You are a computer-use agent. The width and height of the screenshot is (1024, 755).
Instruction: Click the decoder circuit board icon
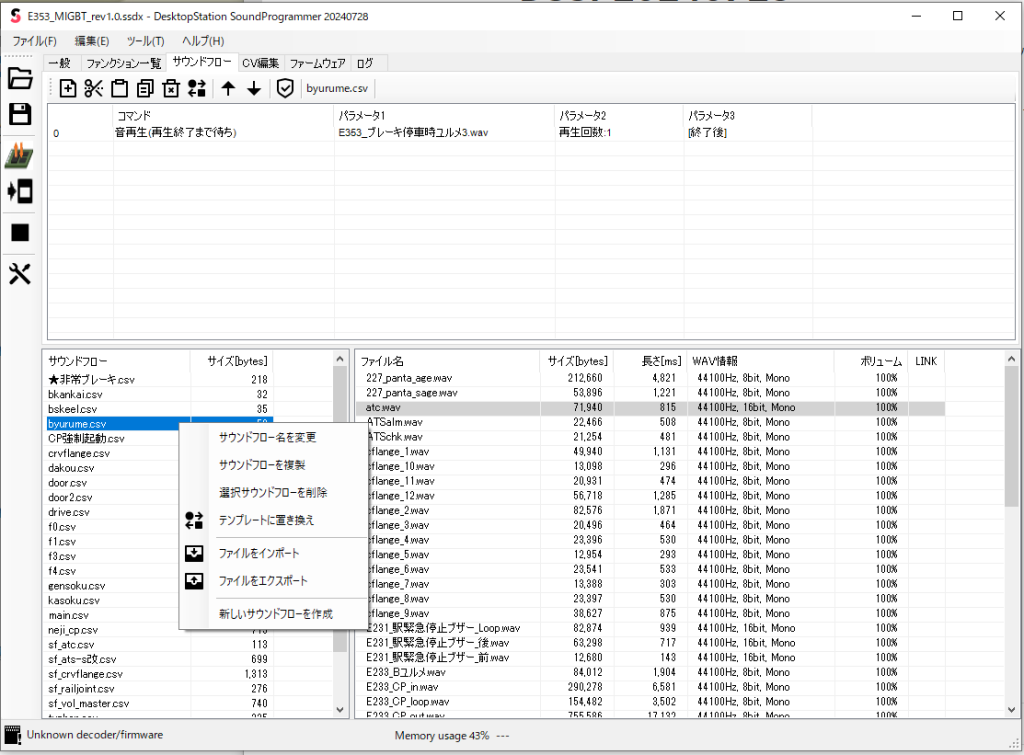click(20, 156)
